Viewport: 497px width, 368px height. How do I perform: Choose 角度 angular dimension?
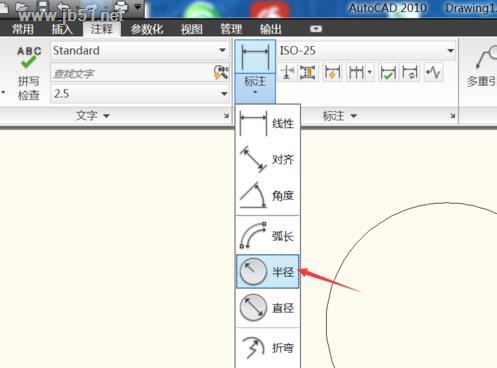point(268,196)
